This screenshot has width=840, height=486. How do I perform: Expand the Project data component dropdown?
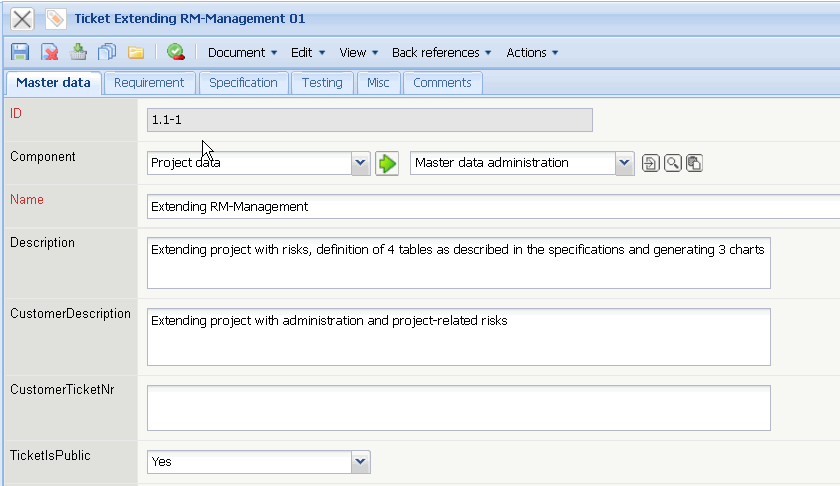tap(361, 163)
